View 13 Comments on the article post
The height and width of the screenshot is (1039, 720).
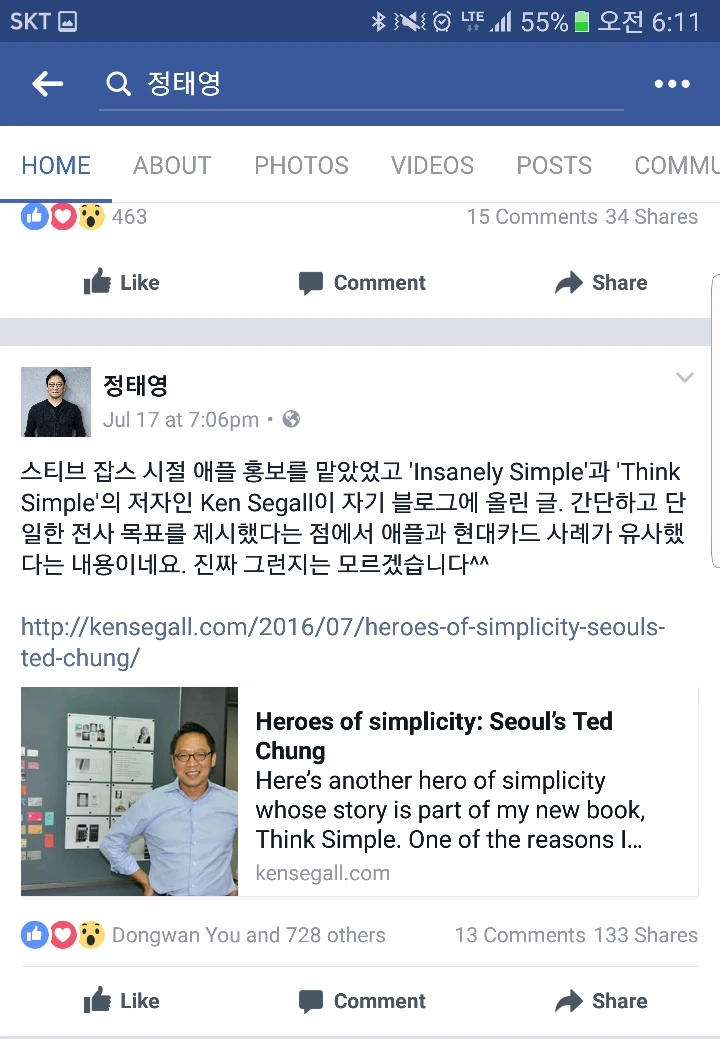(x=520, y=935)
